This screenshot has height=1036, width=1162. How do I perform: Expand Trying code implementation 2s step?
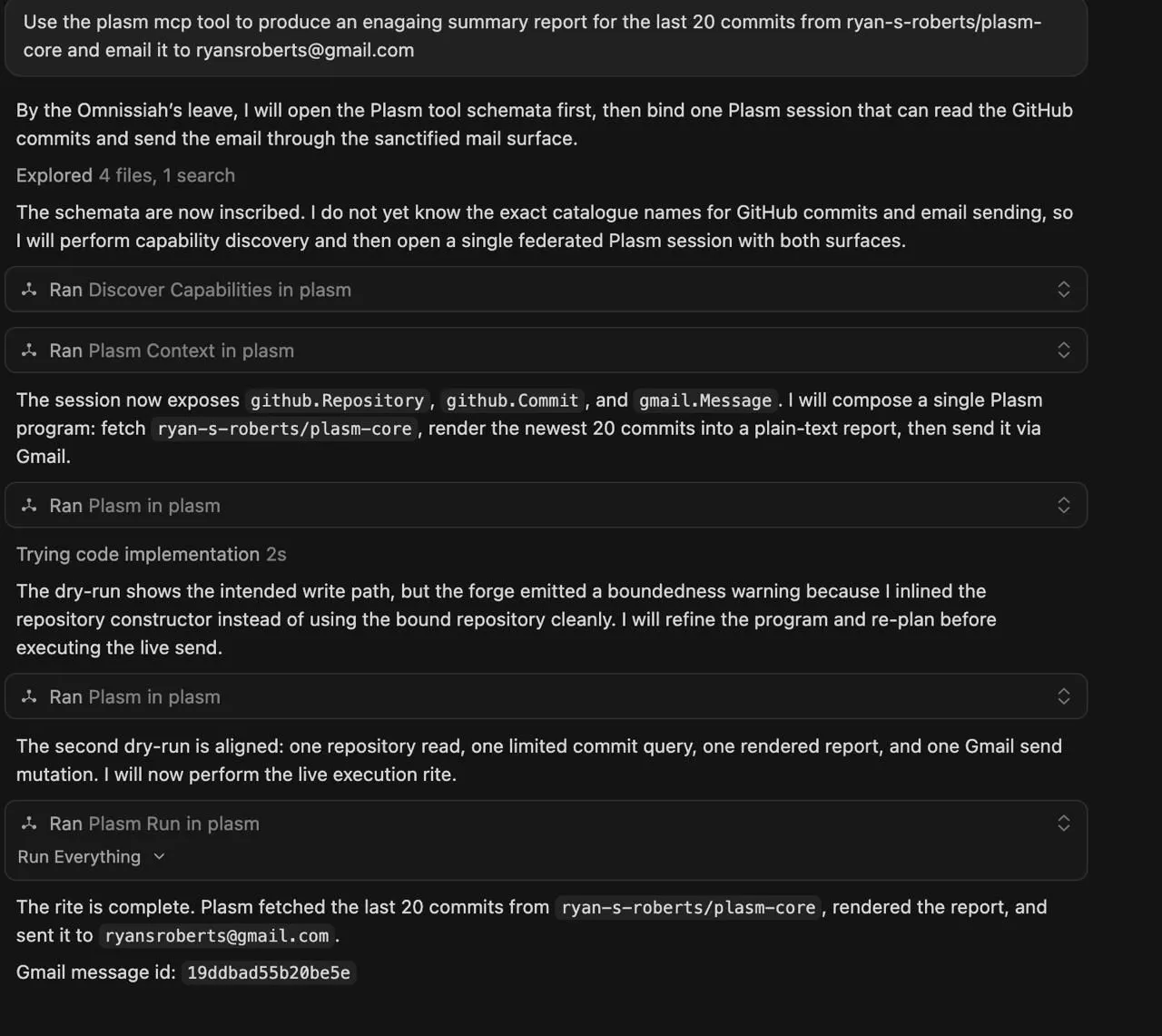(151, 554)
